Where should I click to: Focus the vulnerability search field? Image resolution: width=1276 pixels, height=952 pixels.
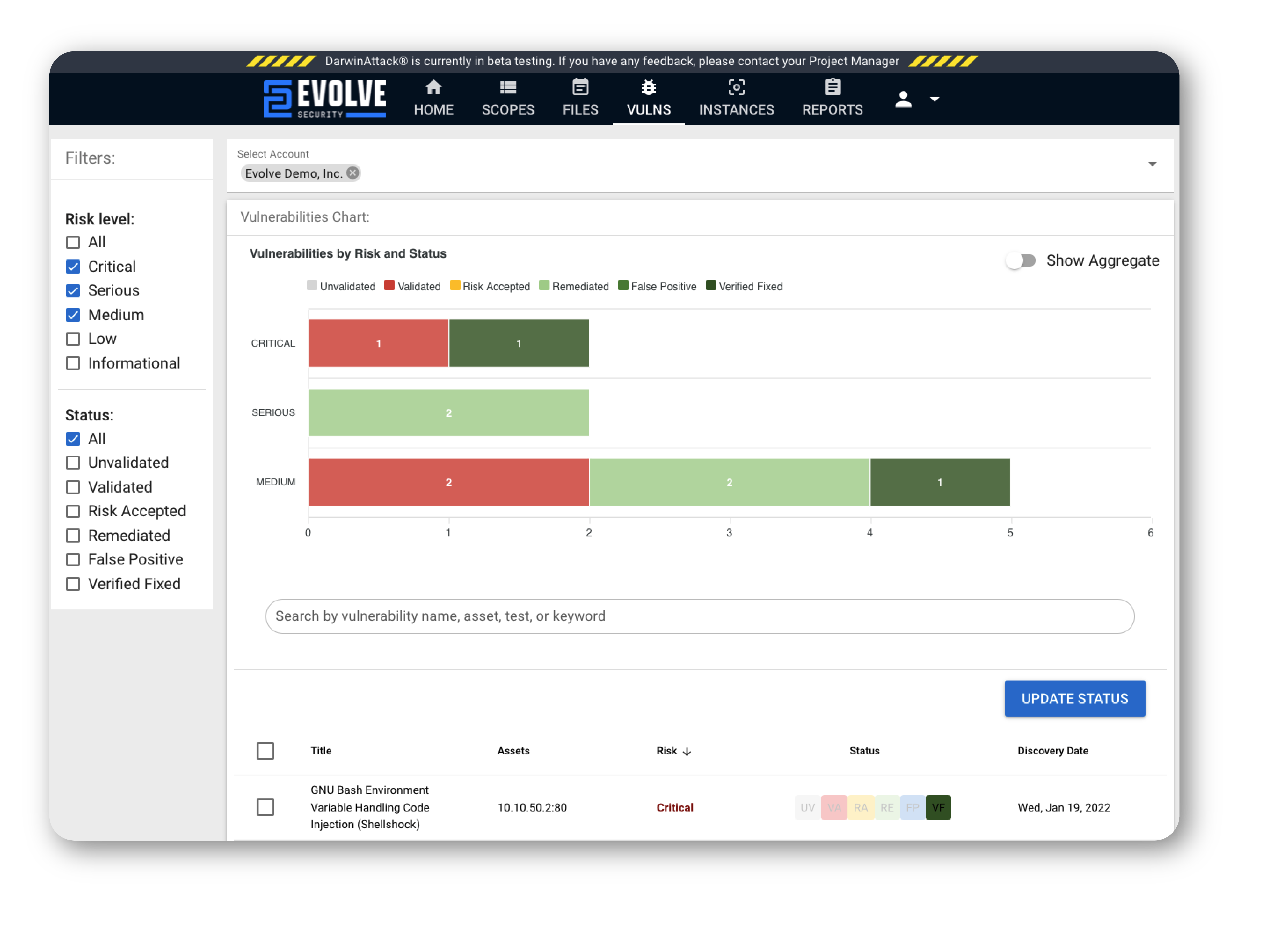pyautogui.click(x=700, y=616)
